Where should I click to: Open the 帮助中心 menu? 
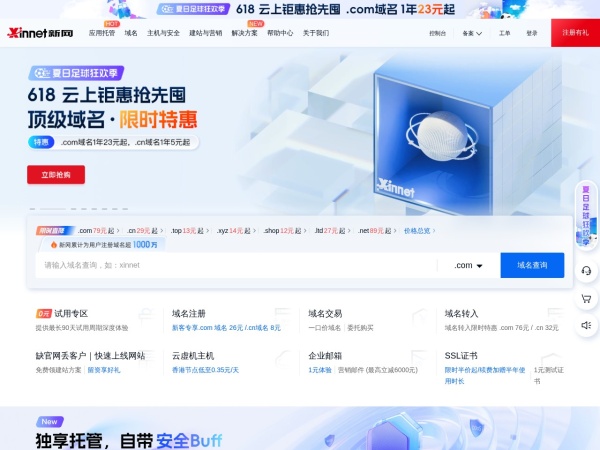280,33
